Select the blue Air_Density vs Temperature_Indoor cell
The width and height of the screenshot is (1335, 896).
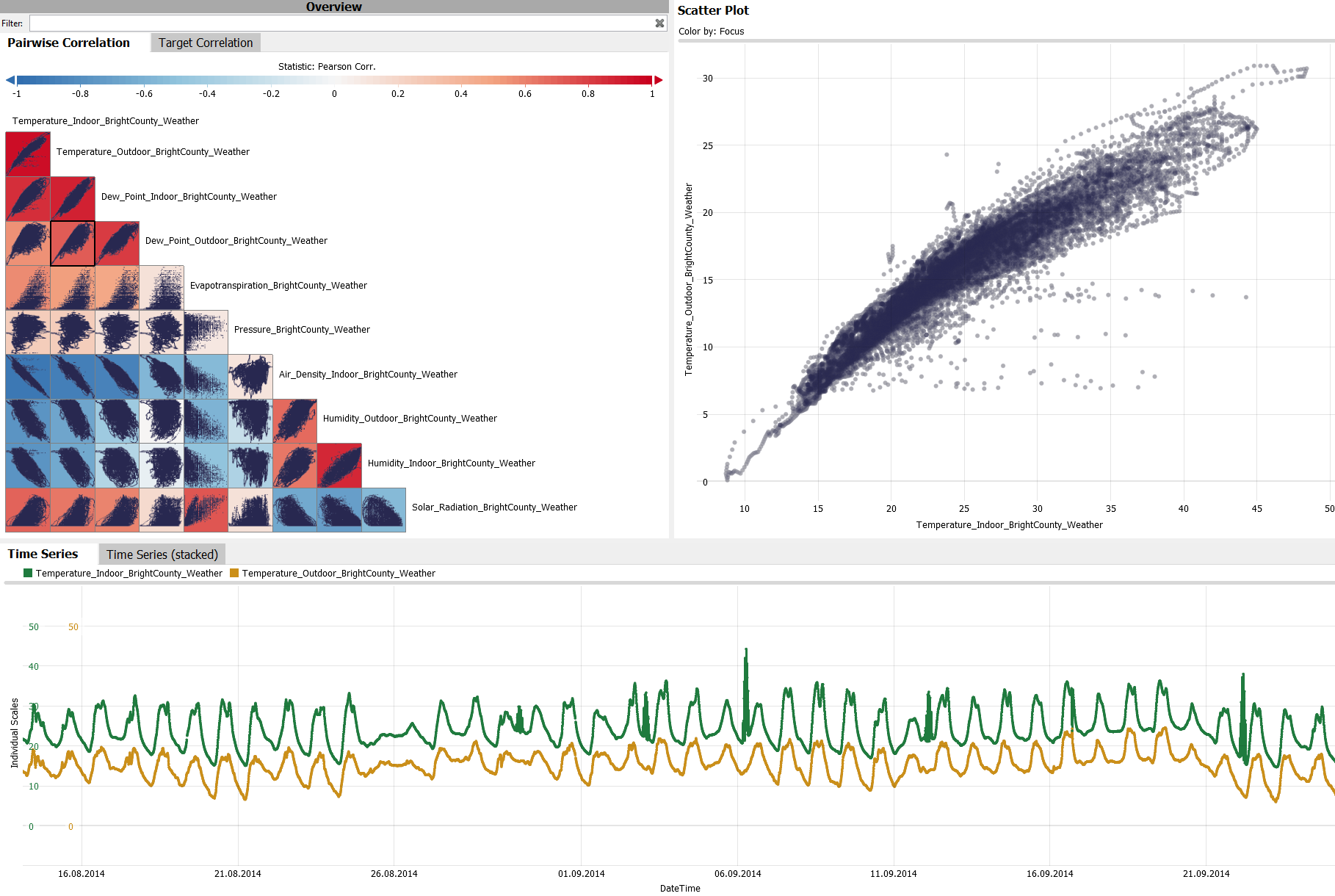pyautogui.click(x=27, y=375)
